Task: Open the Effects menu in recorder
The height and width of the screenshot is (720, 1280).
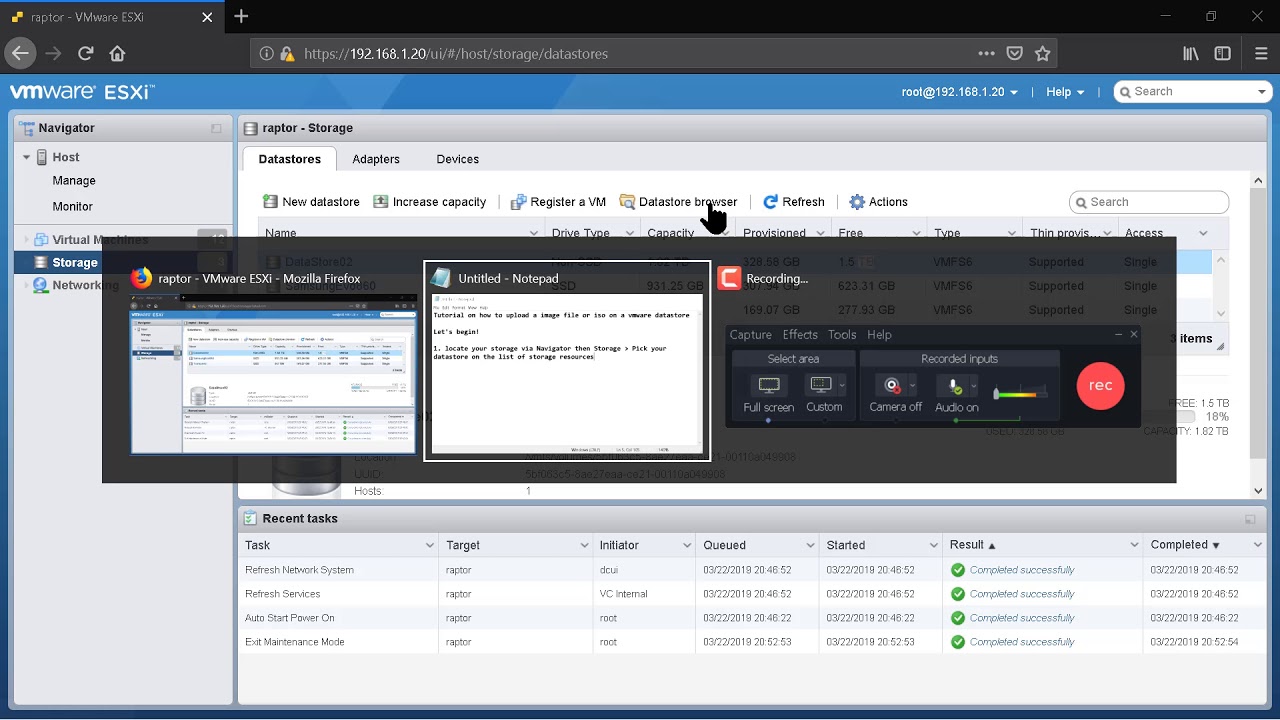Action: coord(800,335)
